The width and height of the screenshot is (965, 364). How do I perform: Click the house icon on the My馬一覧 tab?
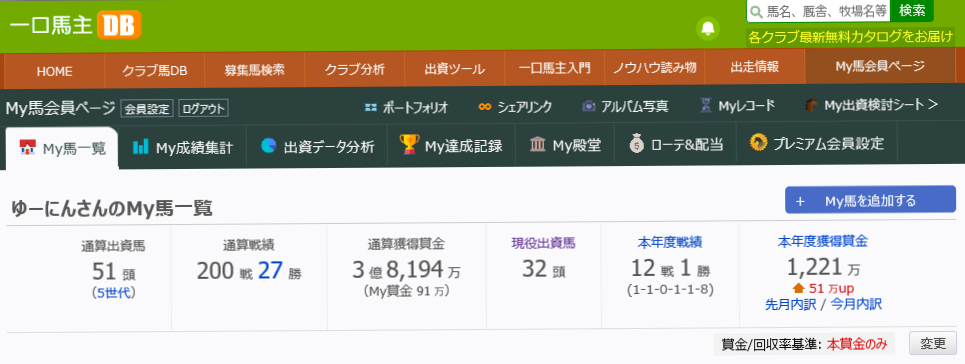tap(28, 148)
